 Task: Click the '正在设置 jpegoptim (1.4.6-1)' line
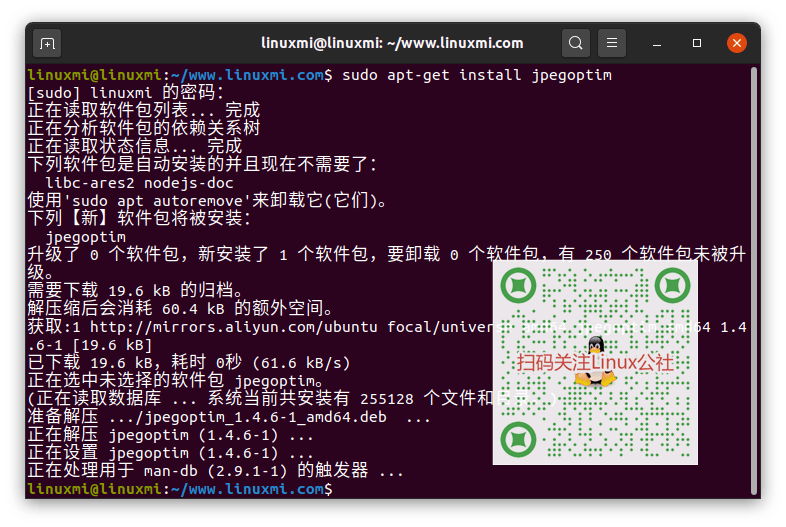coord(170,453)
